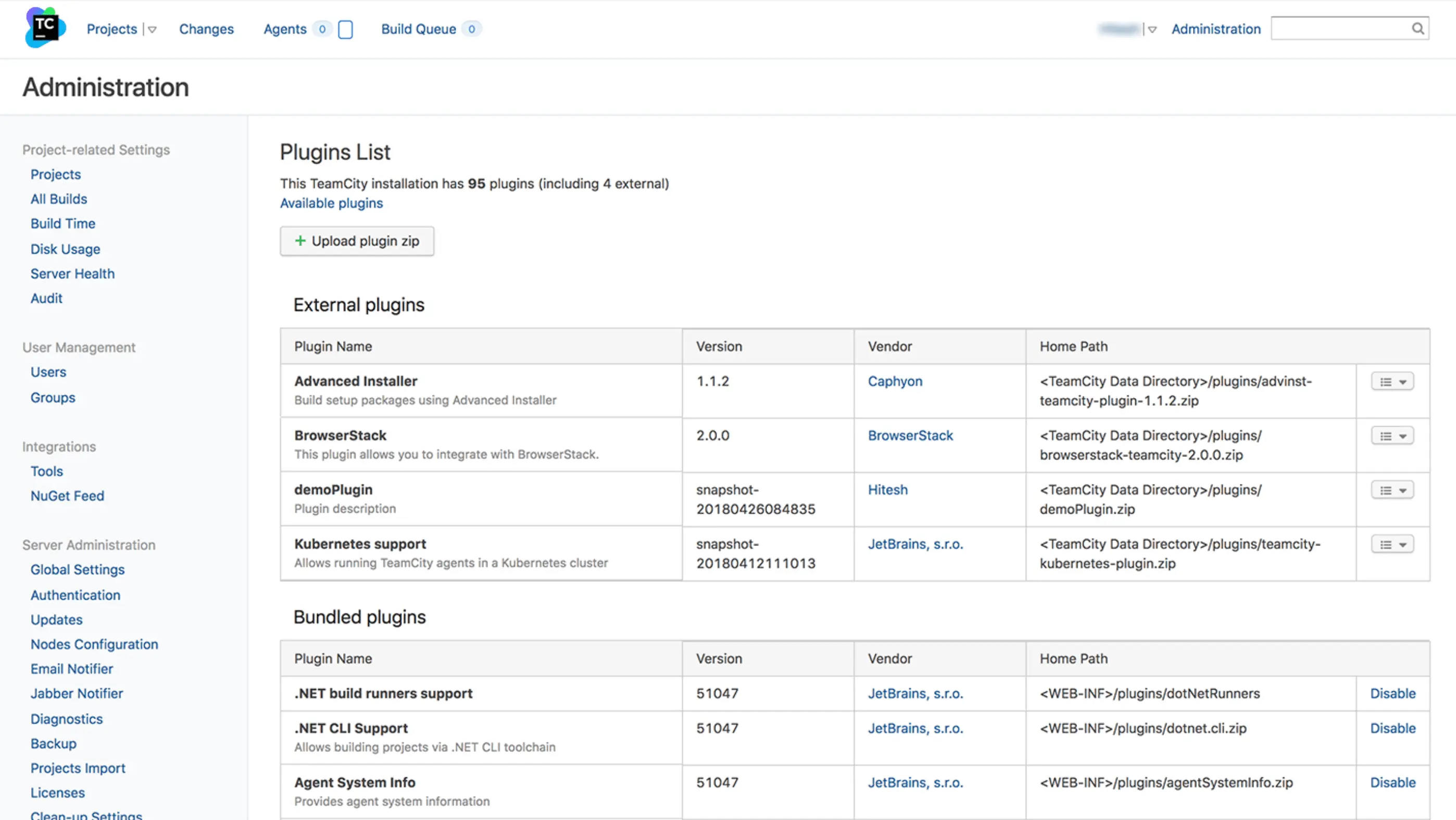Screen dimensions: 1456x820
Task: Open BrowserStack plugin actions menu
Action: pyautogui.click(x=1392, y=436)
